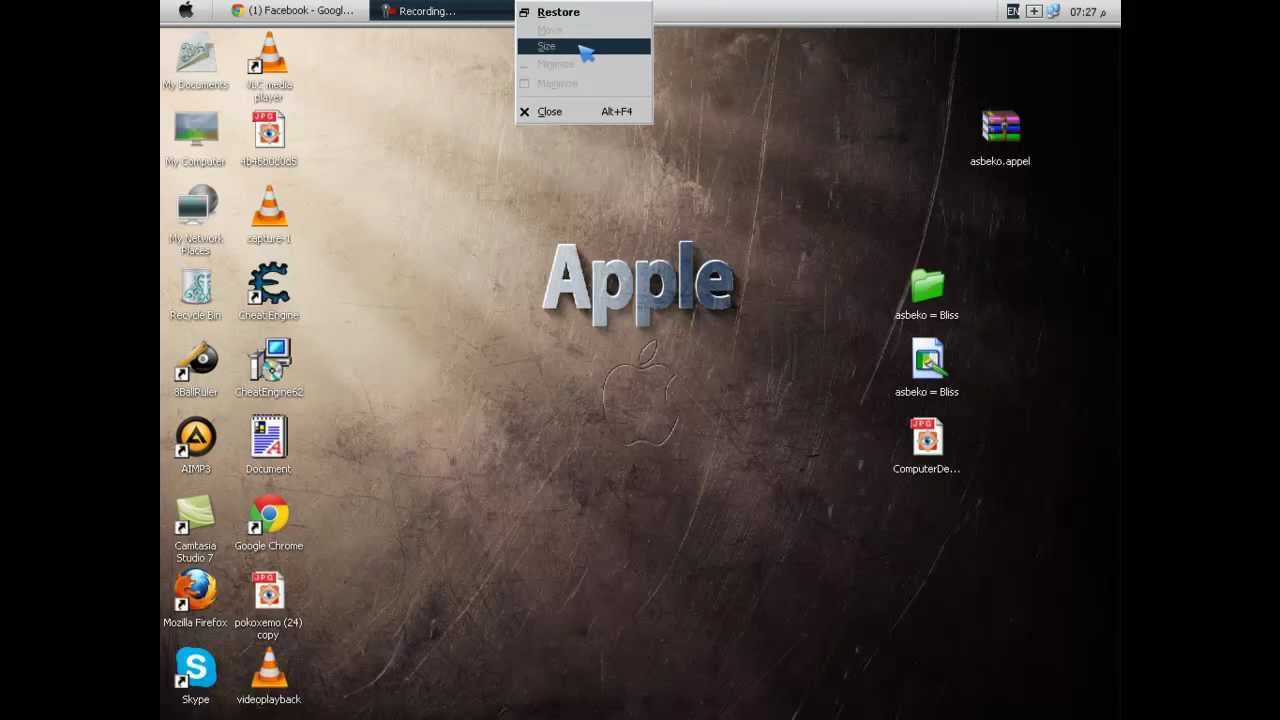Viewport: 1280px width, 720px height.
Task: Select the asbeko = Bliss document file
Action: coord(927,369)
